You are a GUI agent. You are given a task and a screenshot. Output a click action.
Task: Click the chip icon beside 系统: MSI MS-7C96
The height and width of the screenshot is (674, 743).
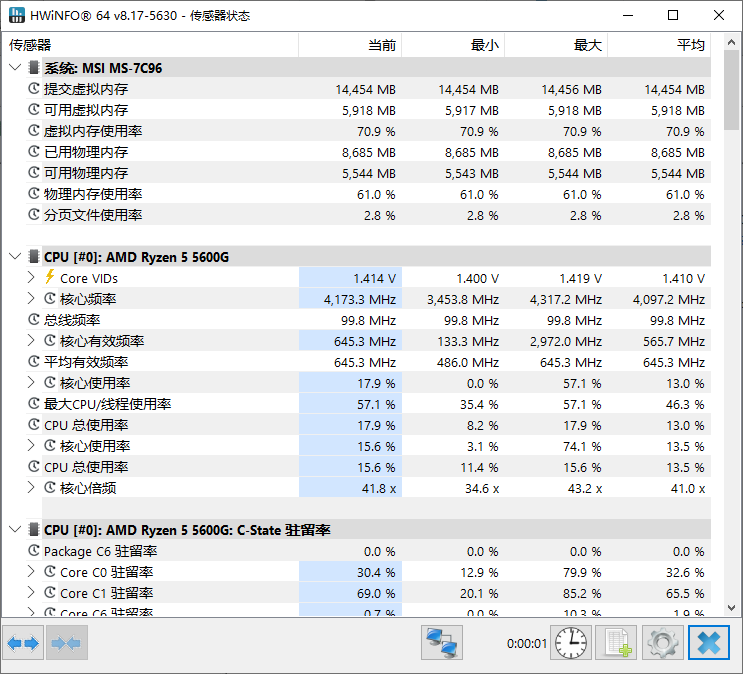(x=34, y=68)
